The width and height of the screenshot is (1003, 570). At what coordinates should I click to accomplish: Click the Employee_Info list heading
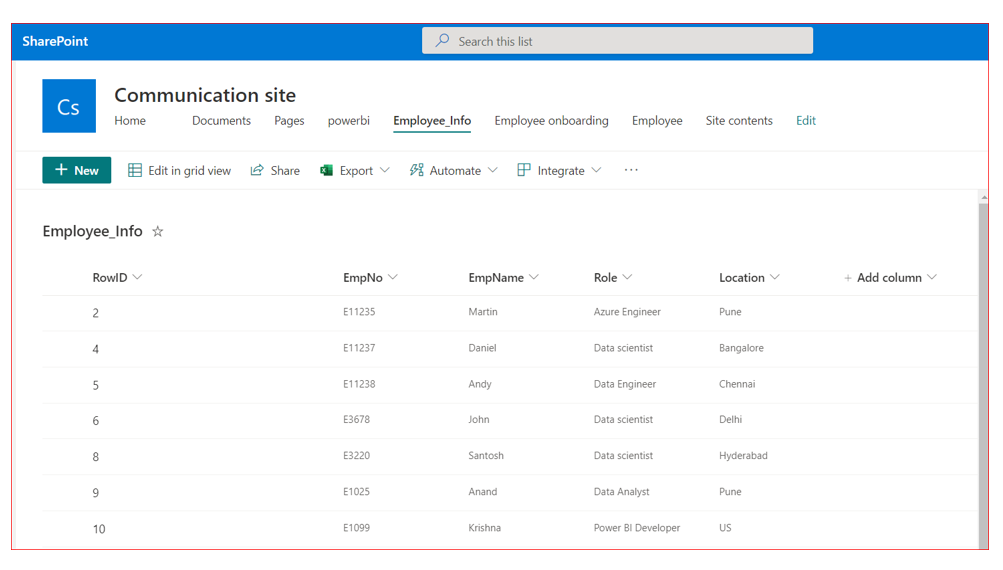pos(92,231)
